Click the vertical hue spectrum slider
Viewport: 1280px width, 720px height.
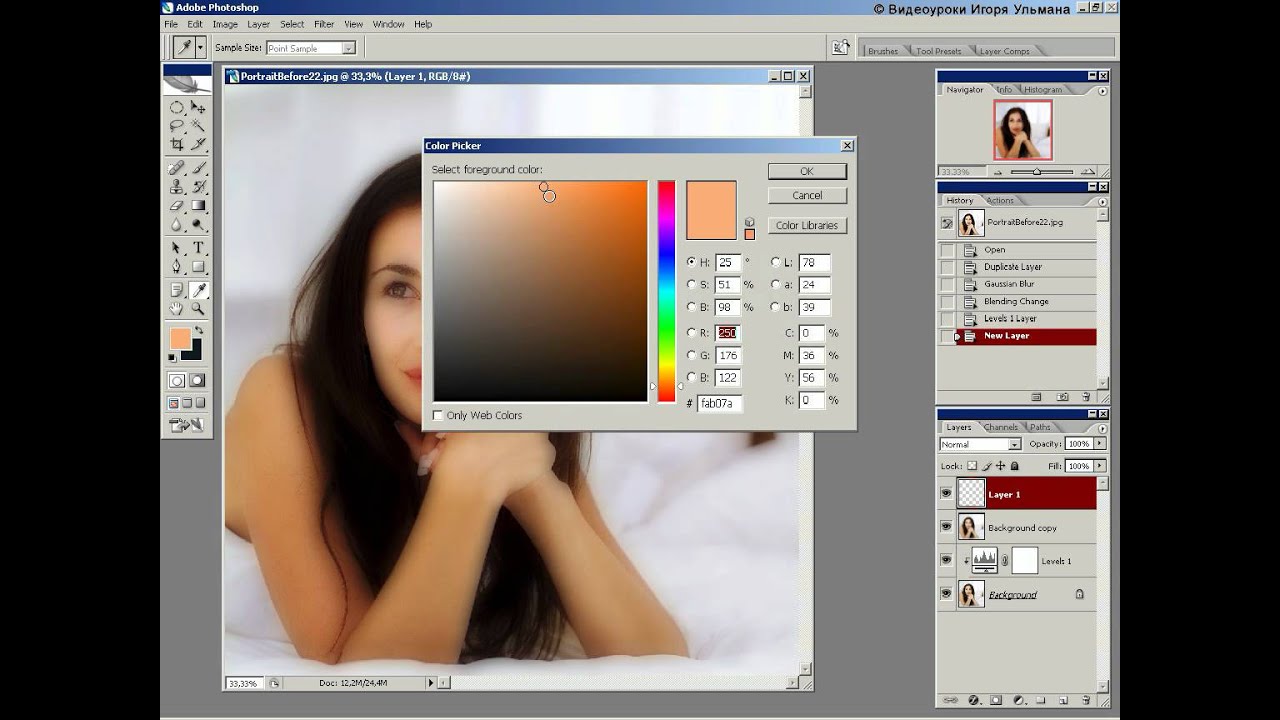pos(666,290)
